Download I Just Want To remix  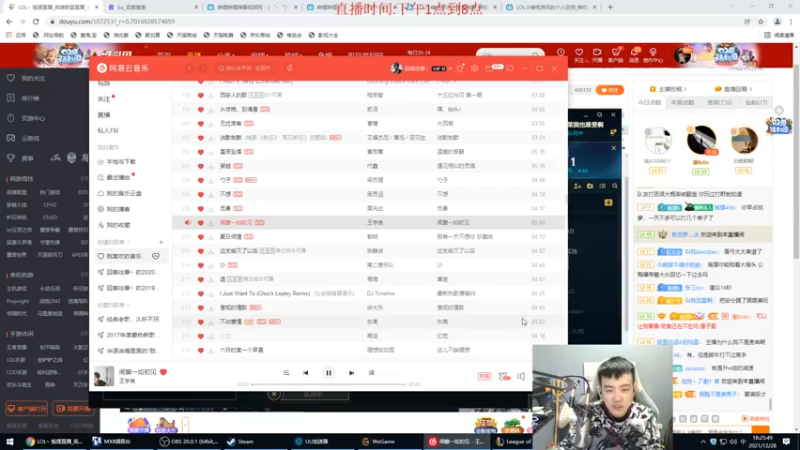[211, 293]
